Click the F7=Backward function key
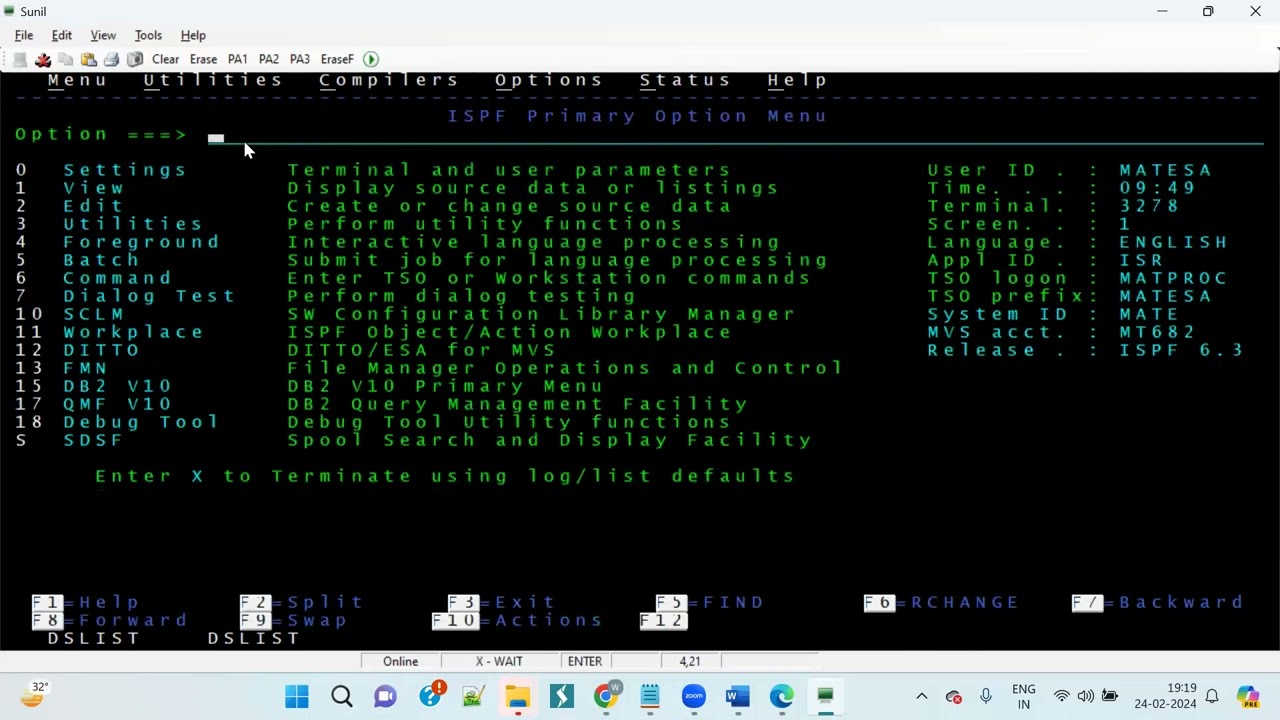1280x720 pixels. [x=1158, y=602]
